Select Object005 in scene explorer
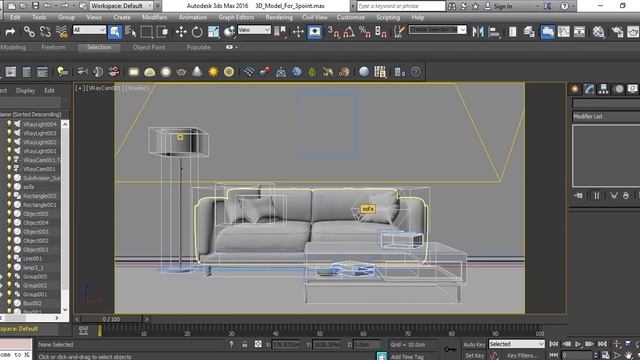 36,213
